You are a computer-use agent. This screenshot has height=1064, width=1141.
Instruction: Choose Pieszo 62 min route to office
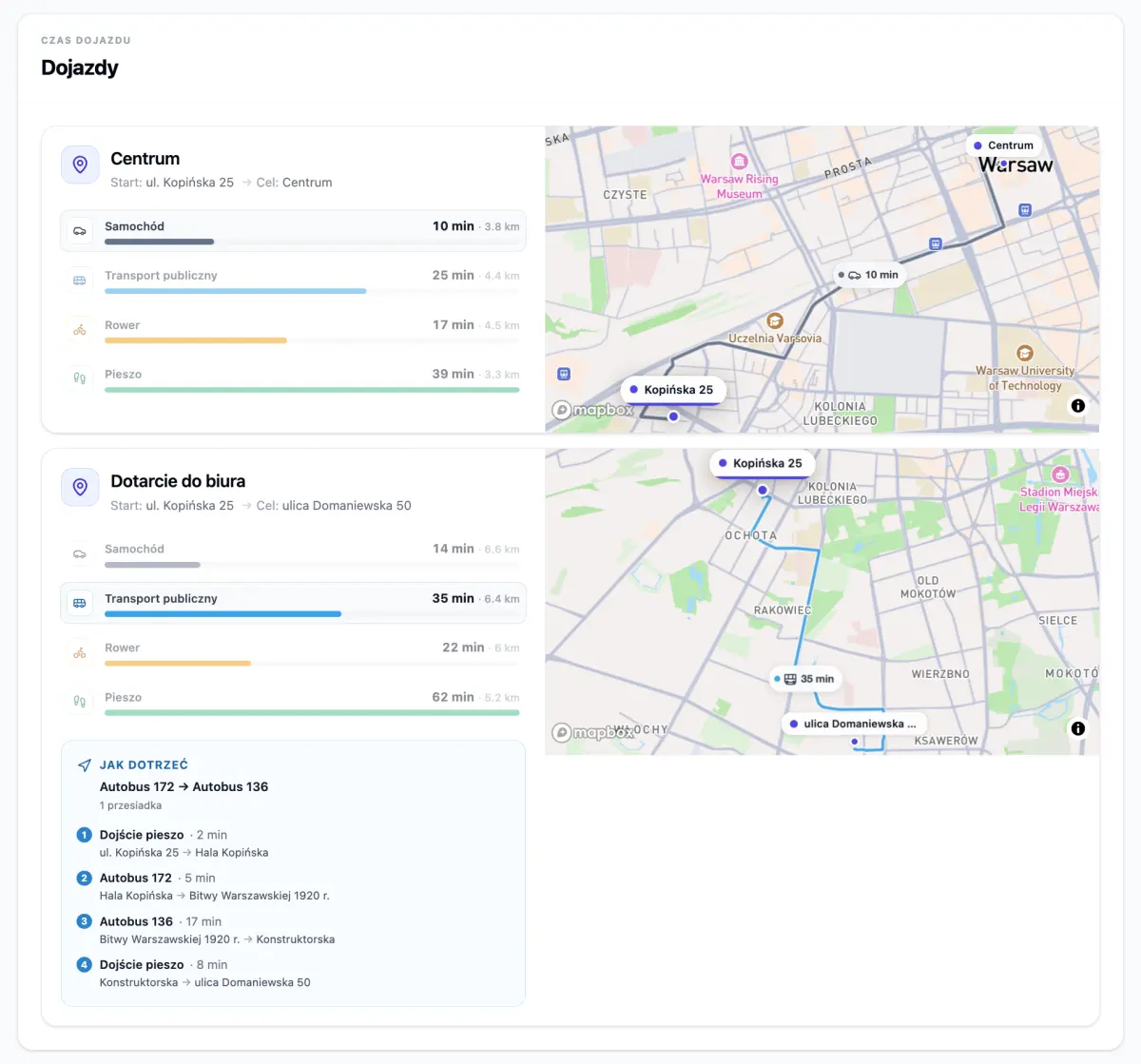pos(293,702)
